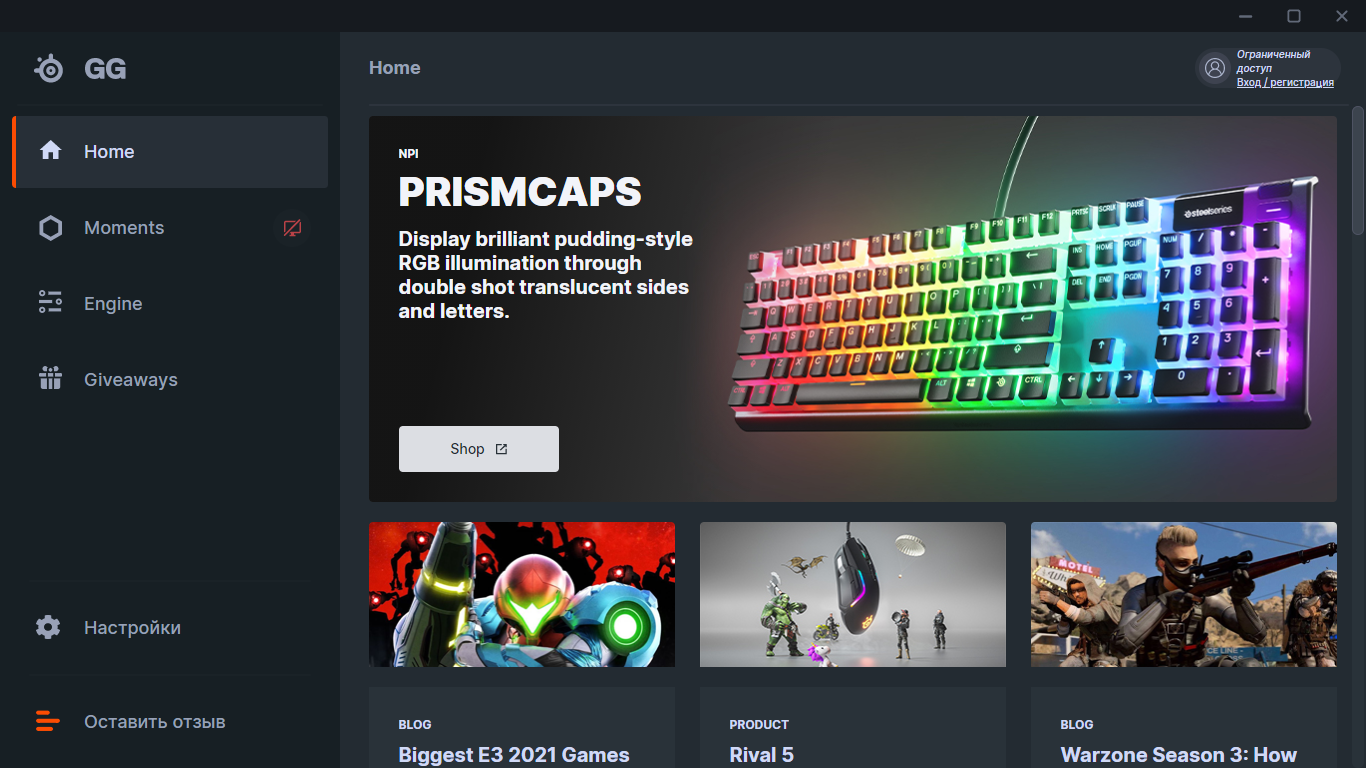Open Biggest E3 2021 Games article title
Image resolution: width=1366 pixels, height=768 pixels.
[x=514, y=755]
